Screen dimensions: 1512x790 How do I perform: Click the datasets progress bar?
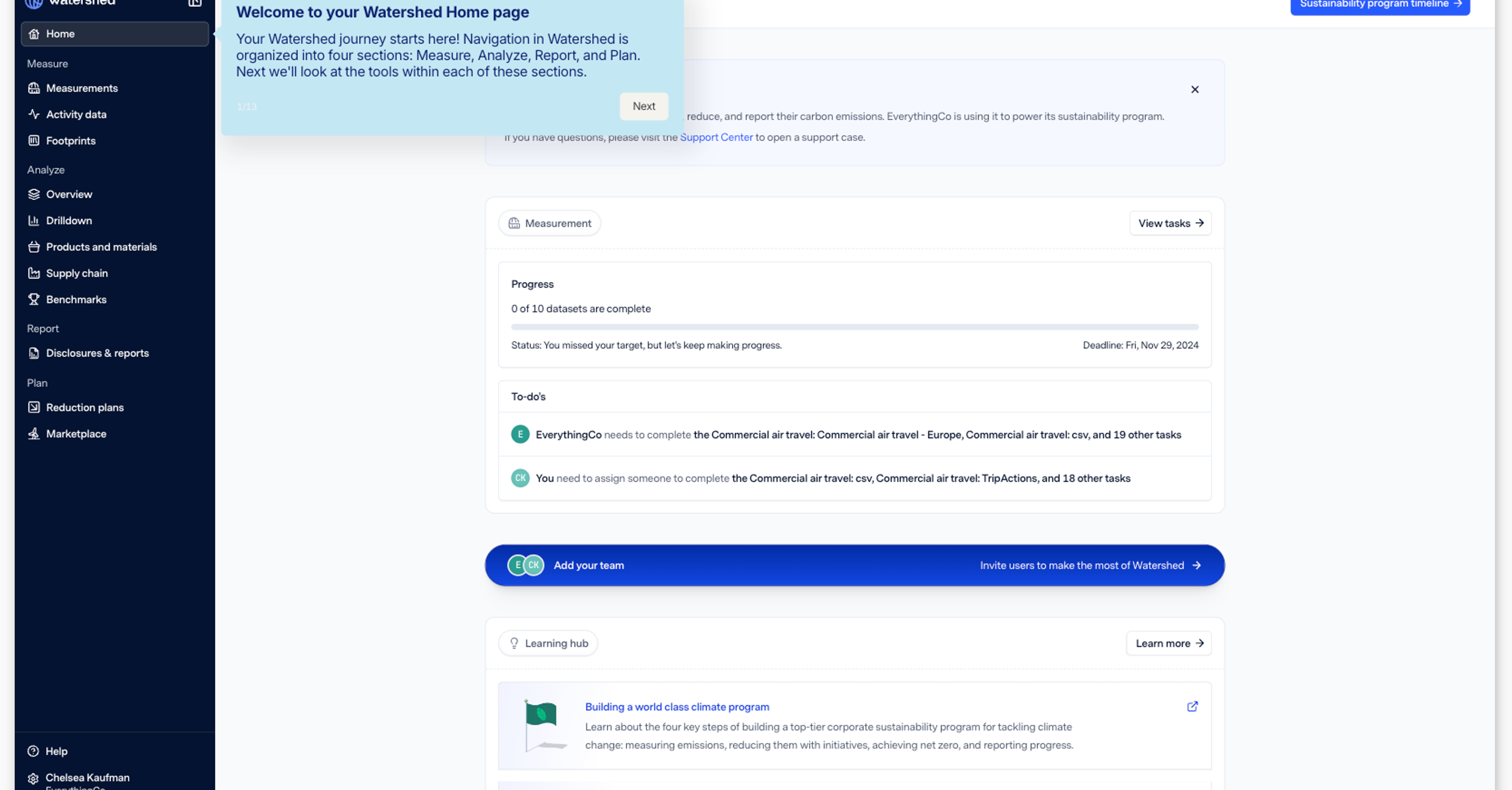coord(854,327)
